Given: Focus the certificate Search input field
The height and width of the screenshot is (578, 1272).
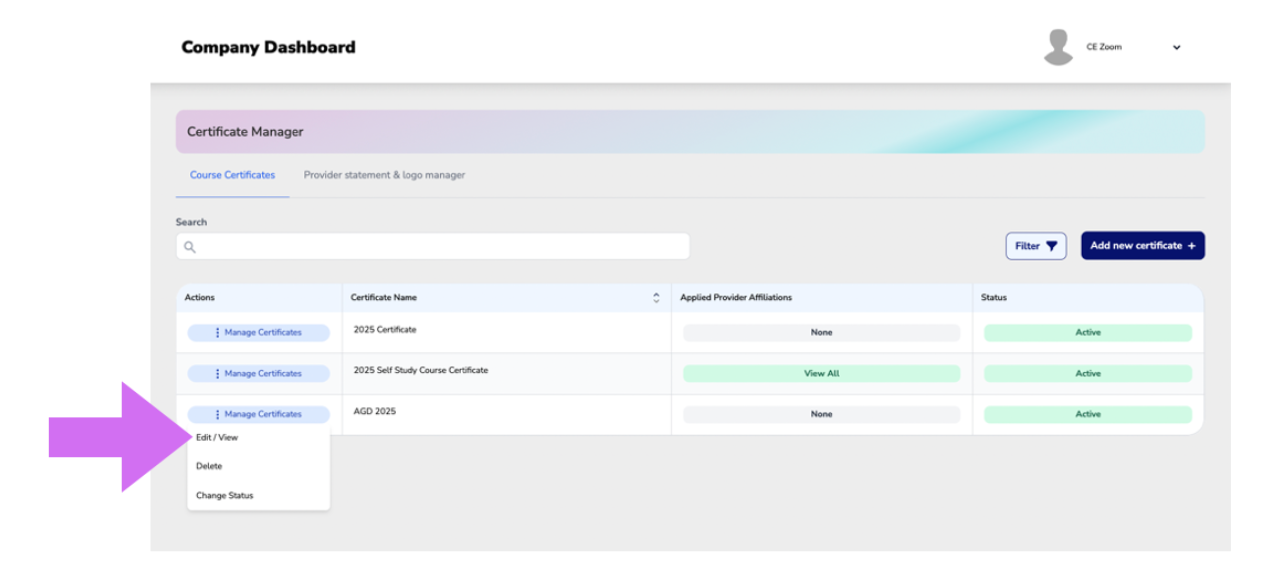Looking at the screenshot, I should [x=433, y=247].
